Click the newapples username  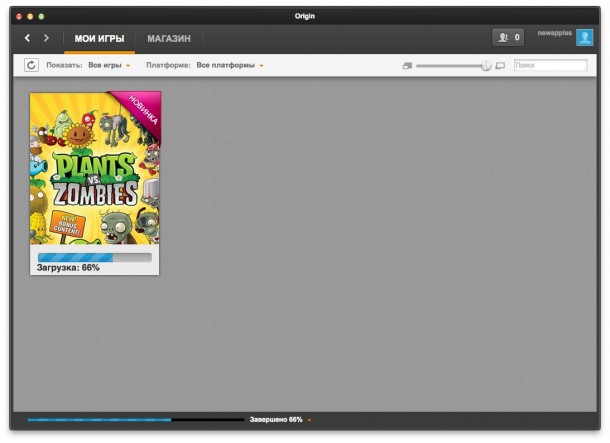[x=554, y=33]
